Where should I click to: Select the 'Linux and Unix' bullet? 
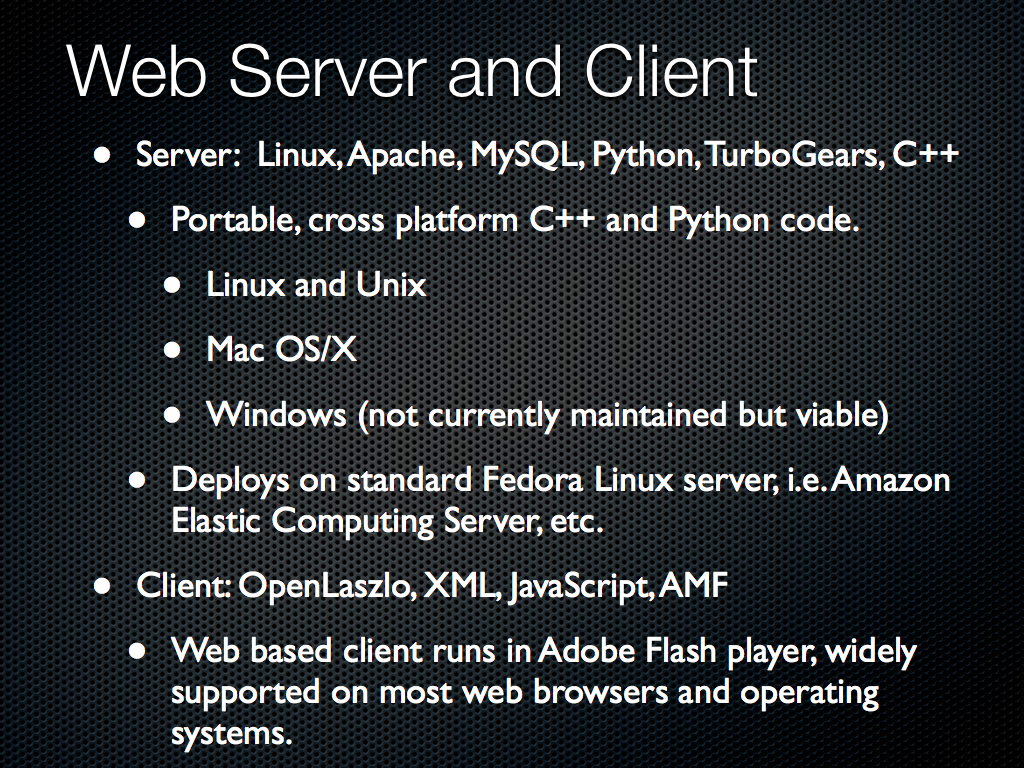coord(316,285)
